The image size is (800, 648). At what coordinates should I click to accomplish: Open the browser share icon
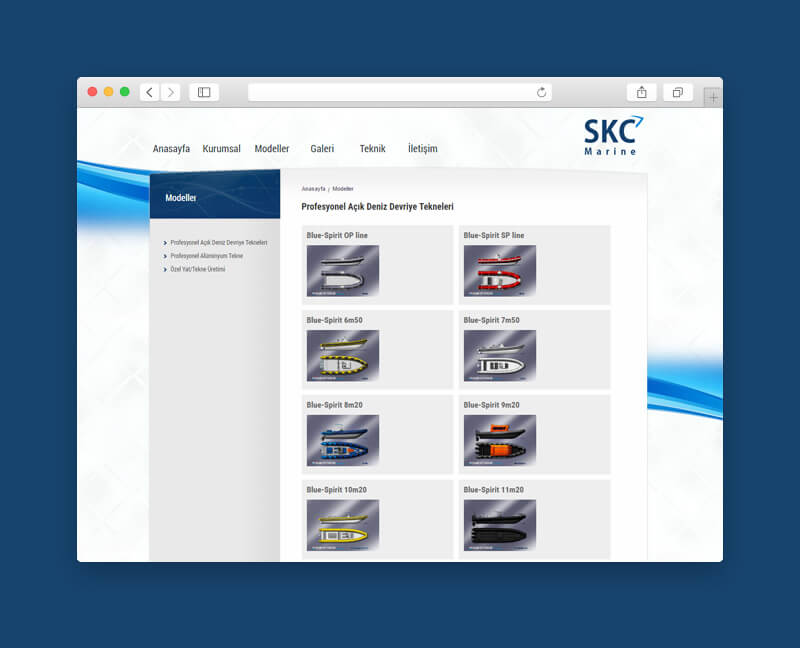coord(641,92)
